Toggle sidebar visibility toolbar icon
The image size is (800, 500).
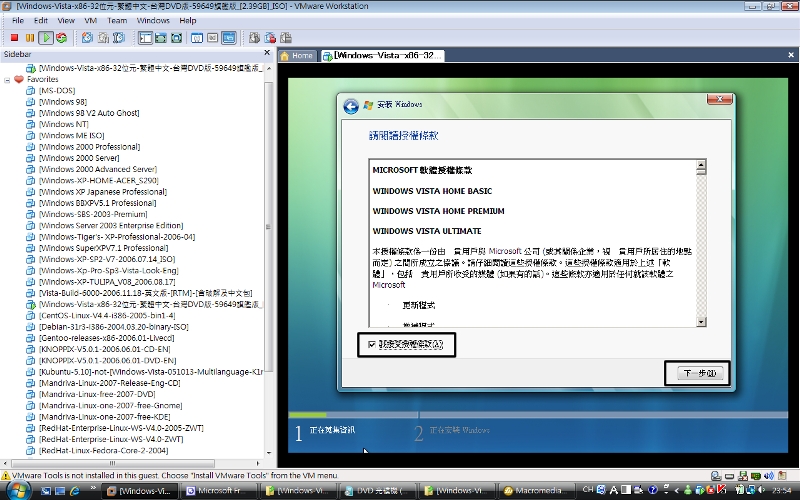[145, 38]
